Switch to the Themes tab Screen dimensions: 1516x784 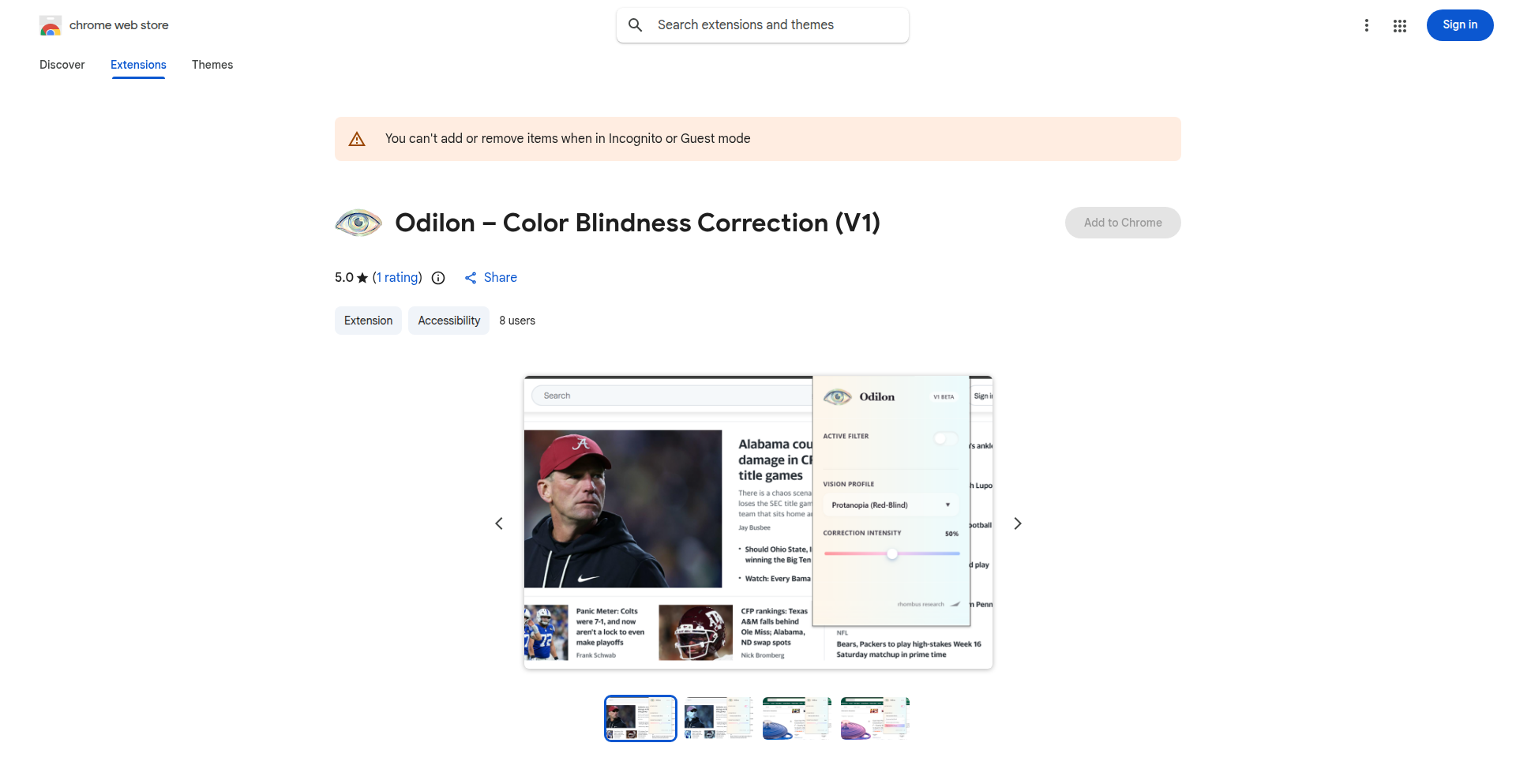point(212,65)
